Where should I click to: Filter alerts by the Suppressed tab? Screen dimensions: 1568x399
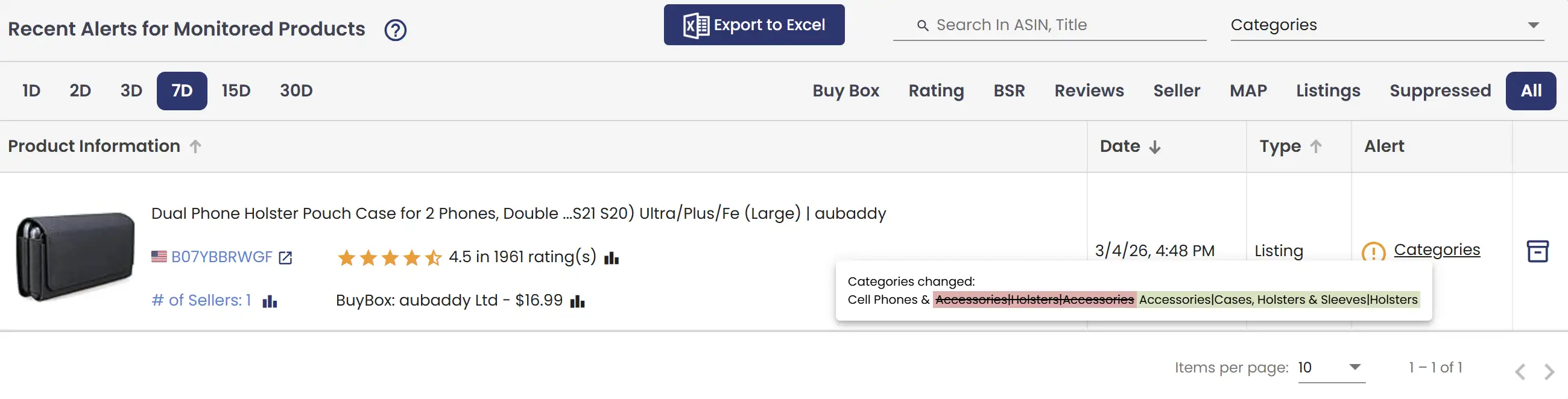1440,91
